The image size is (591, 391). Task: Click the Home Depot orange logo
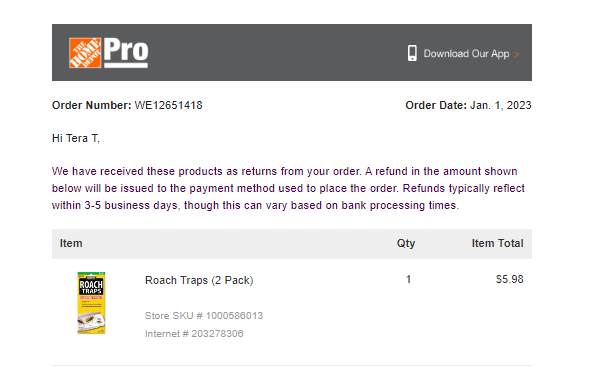[85, 53]
